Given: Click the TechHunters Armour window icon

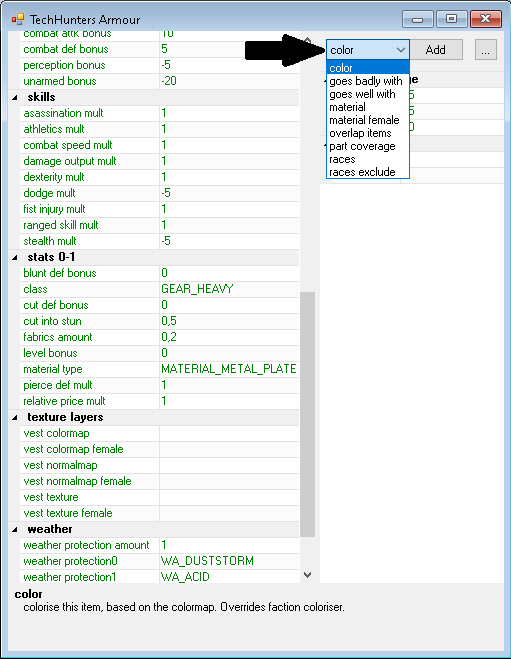Looking at the screenshot, I should [x=18, y=19].
